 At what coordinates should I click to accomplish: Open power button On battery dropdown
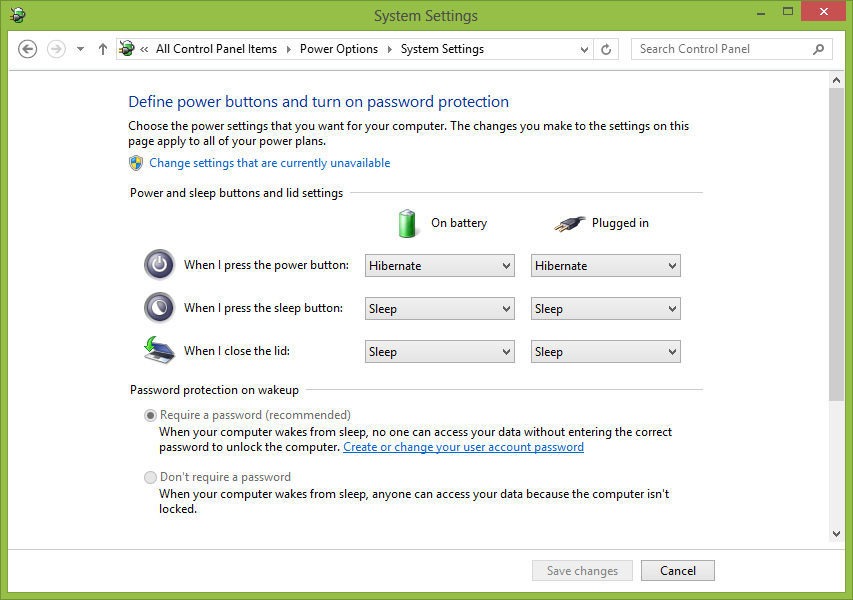click(x=440, y=265)
